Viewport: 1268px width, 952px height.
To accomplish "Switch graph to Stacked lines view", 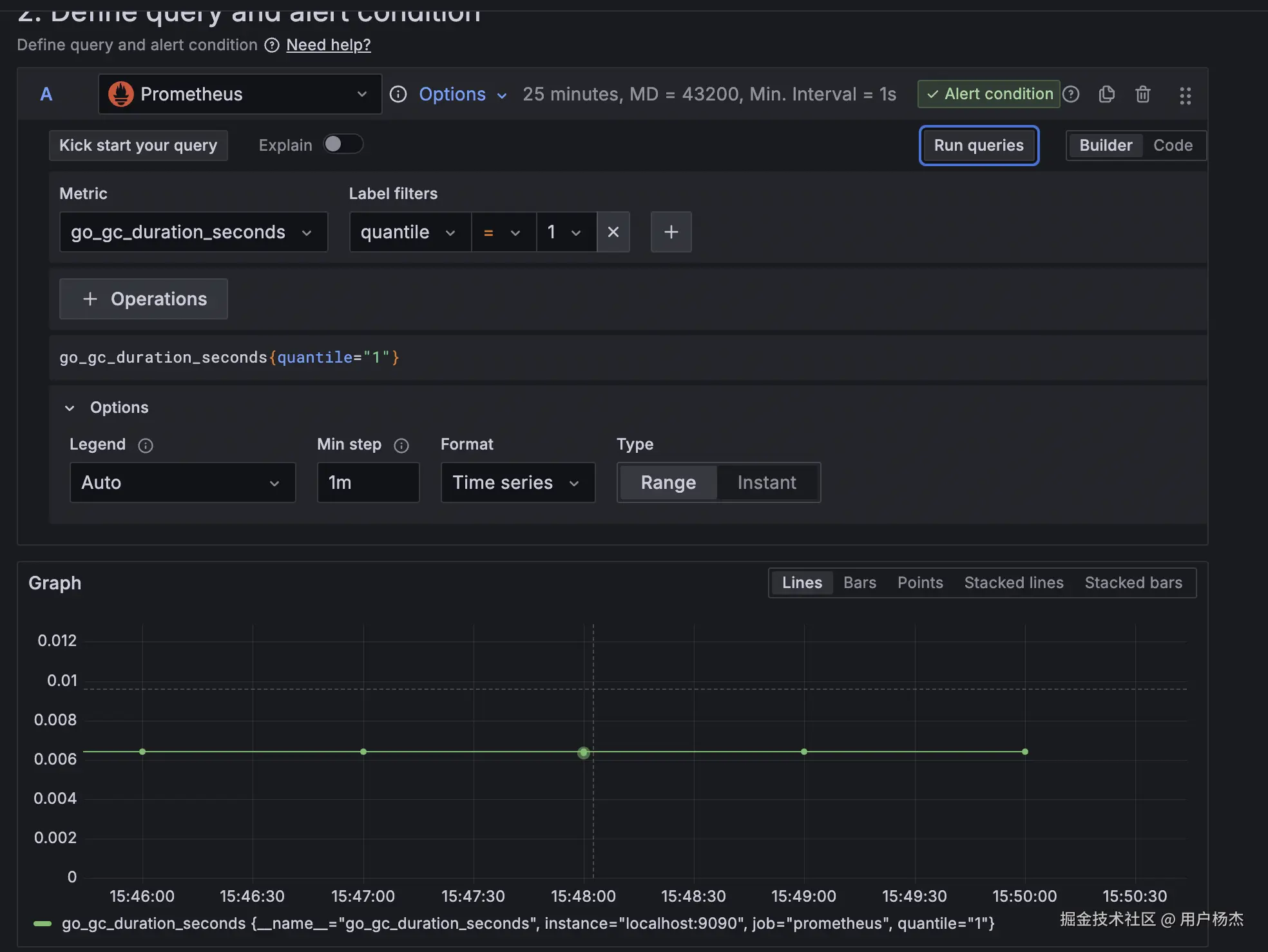I will [1013, 583].
